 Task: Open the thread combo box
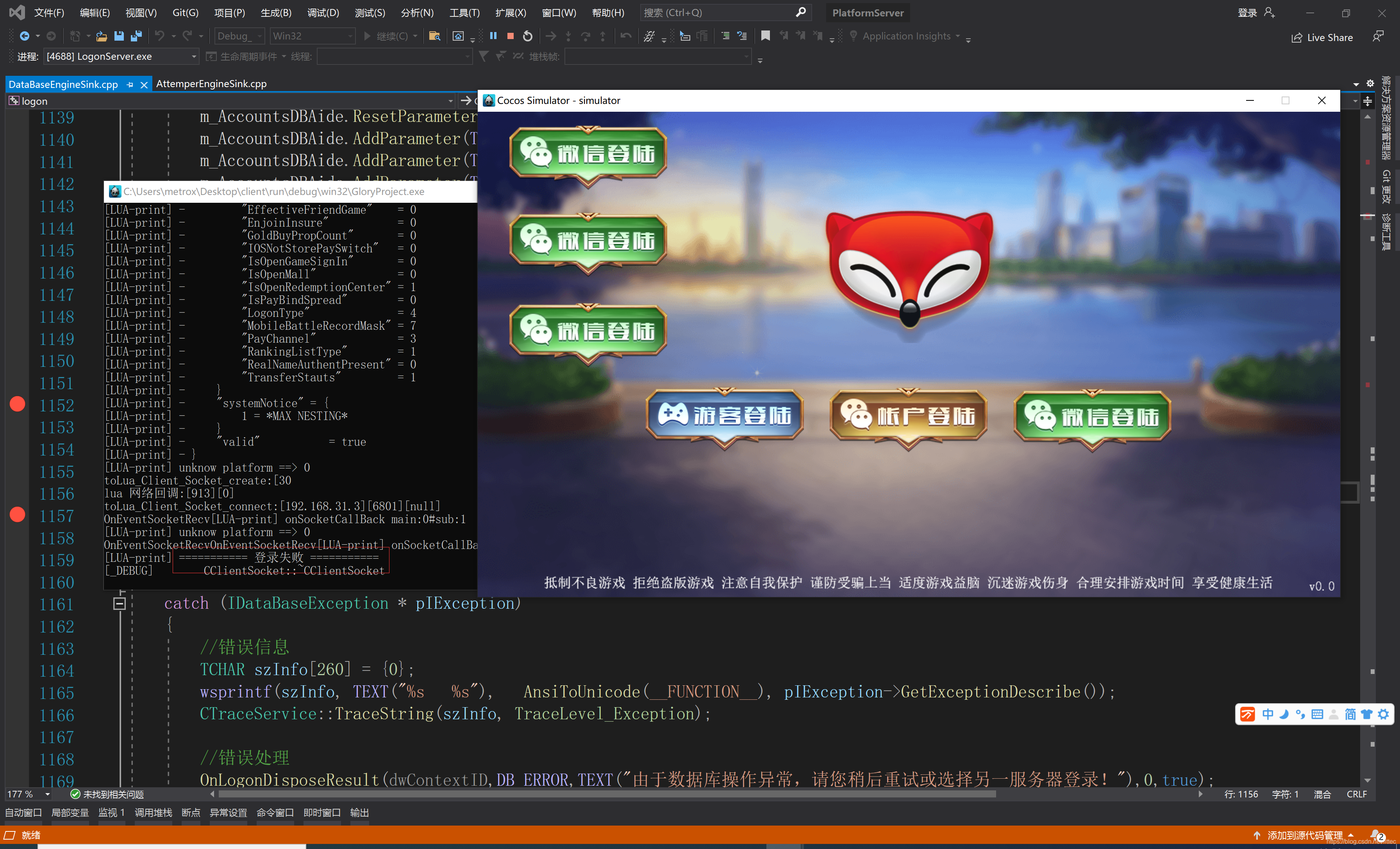pyautogui.click(x=394, y=56)
